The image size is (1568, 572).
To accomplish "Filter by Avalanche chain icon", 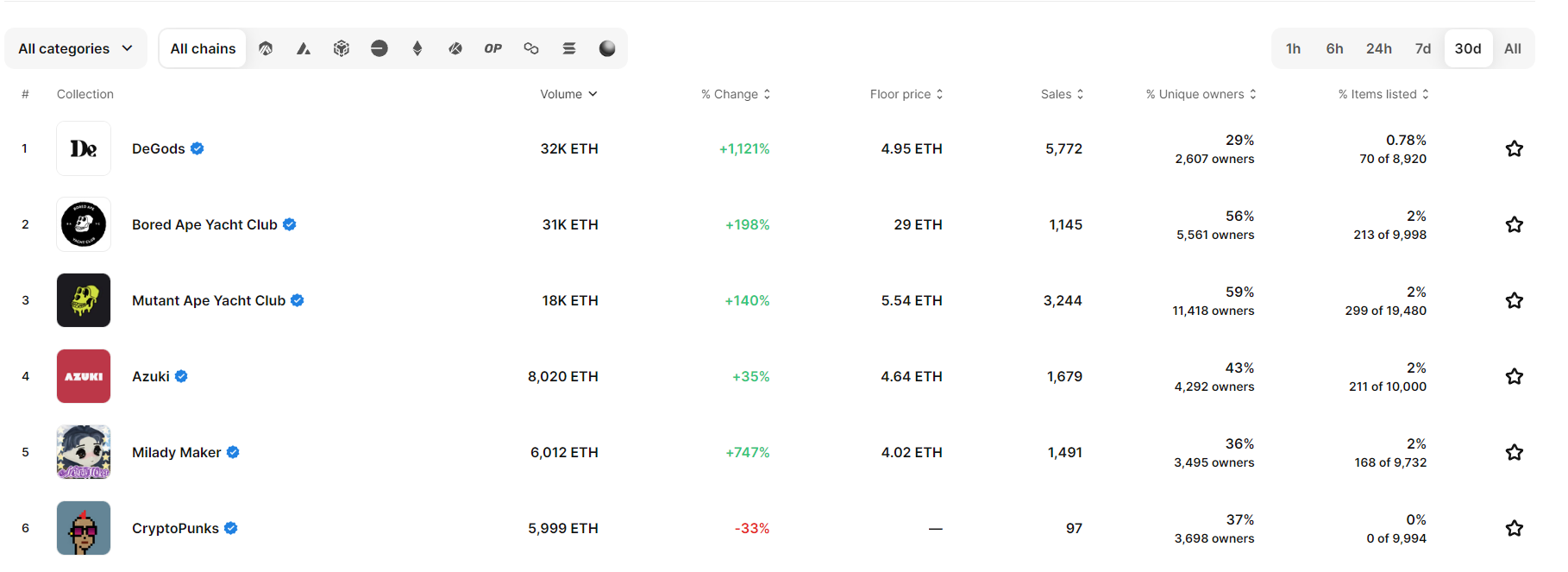I will [x=304, y=48].
